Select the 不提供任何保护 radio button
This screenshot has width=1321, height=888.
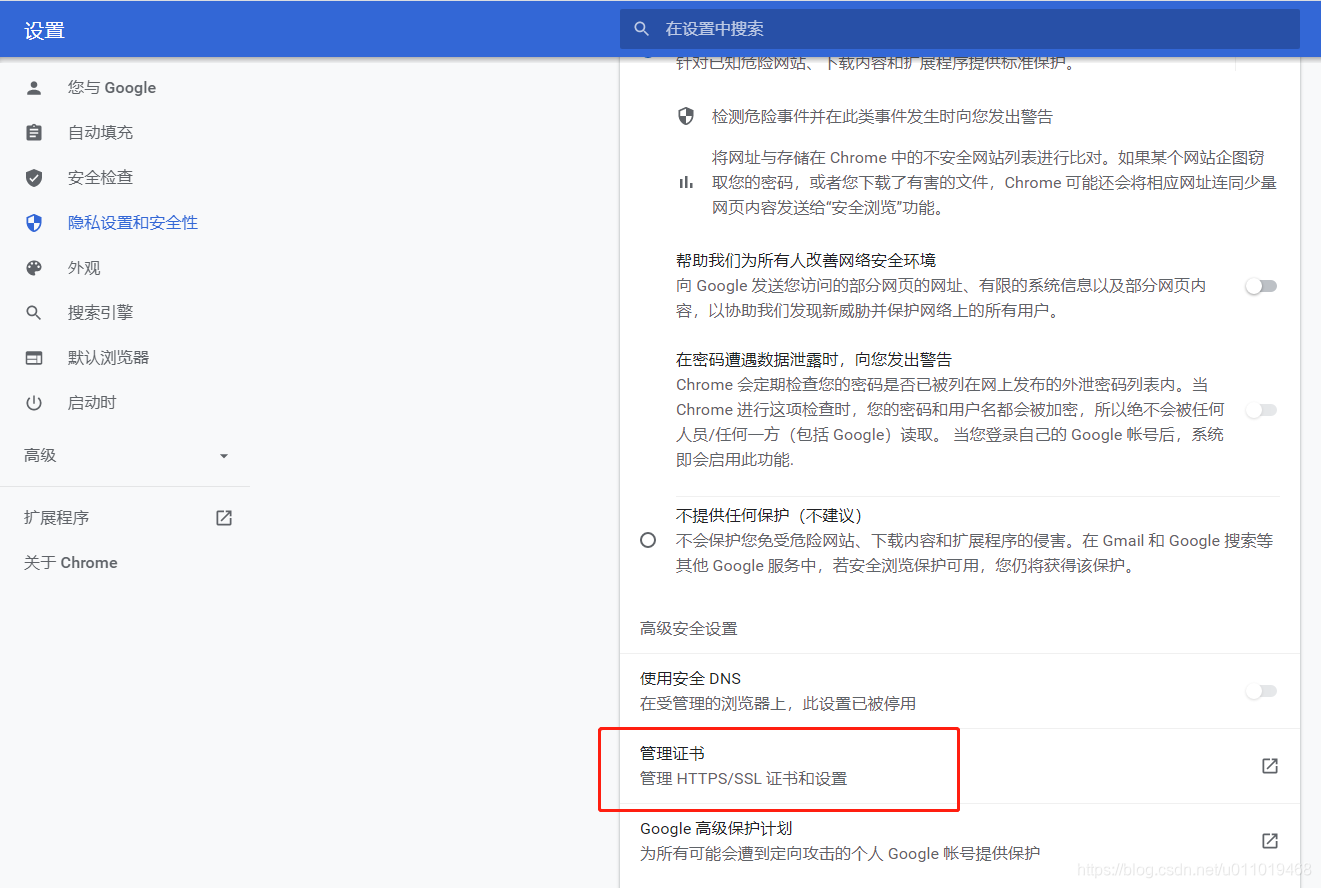pyautogui.click(x=648, y=540)
